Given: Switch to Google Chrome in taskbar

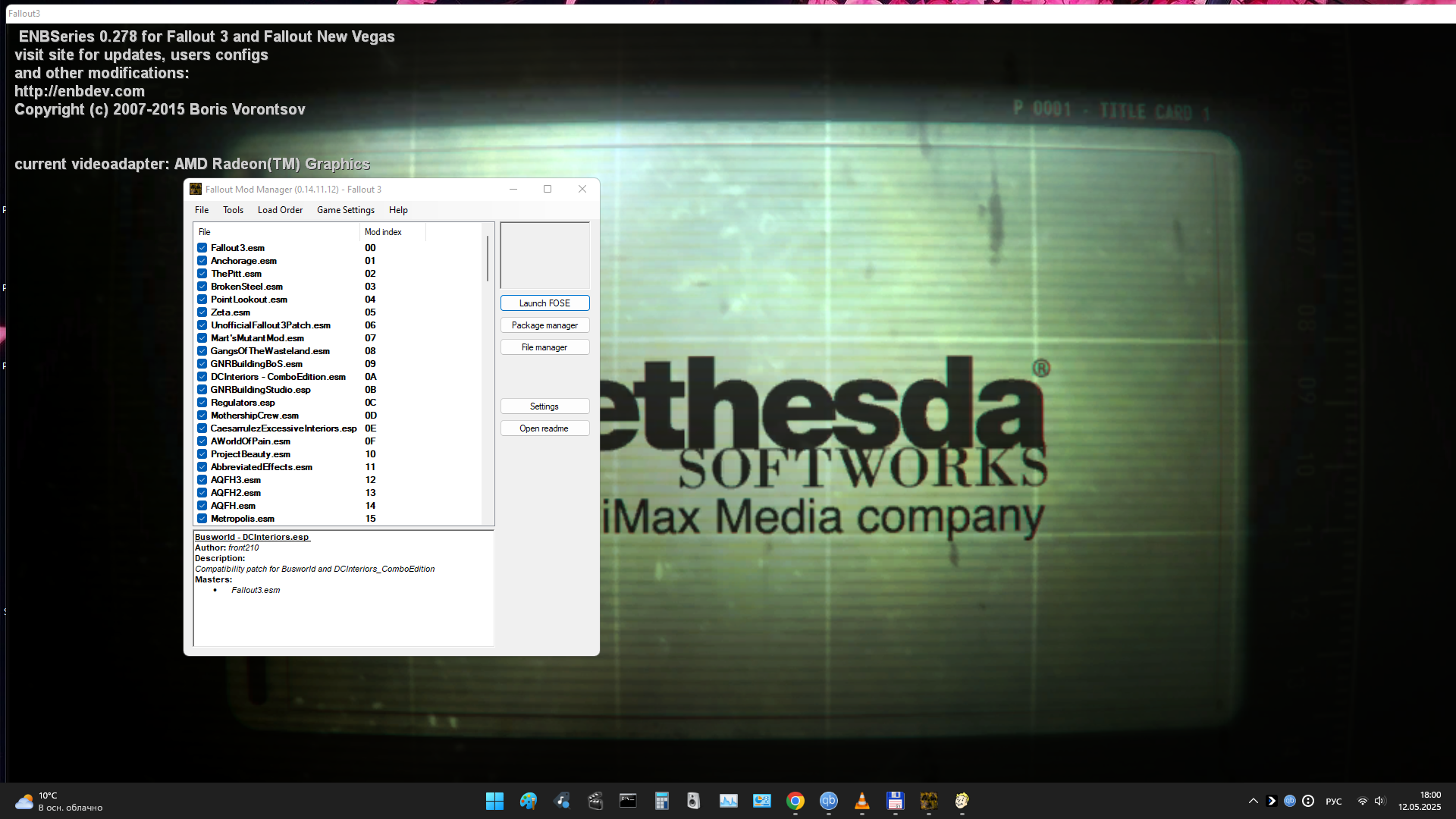Looking at the screenshot, I should click(x=795, y=801).
